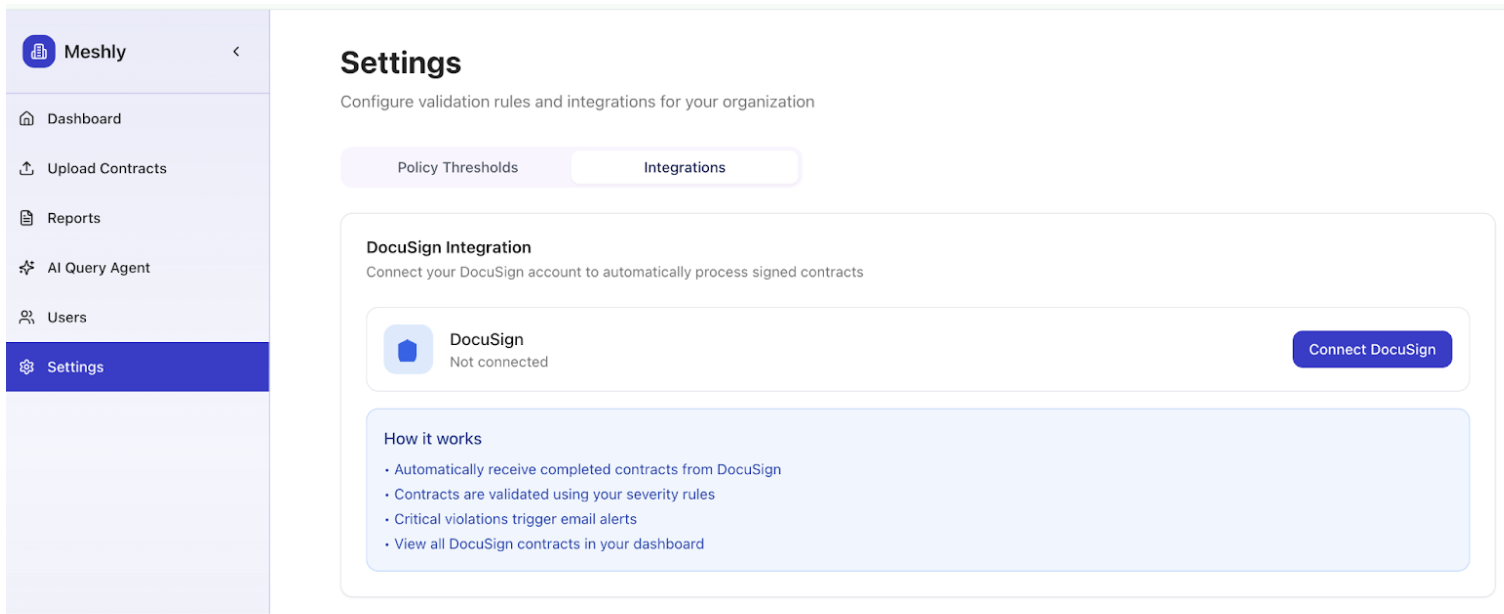Click the 'Connect your DocuSign account' description
The width and height of the screenshot is (1504, 614).
615,272
